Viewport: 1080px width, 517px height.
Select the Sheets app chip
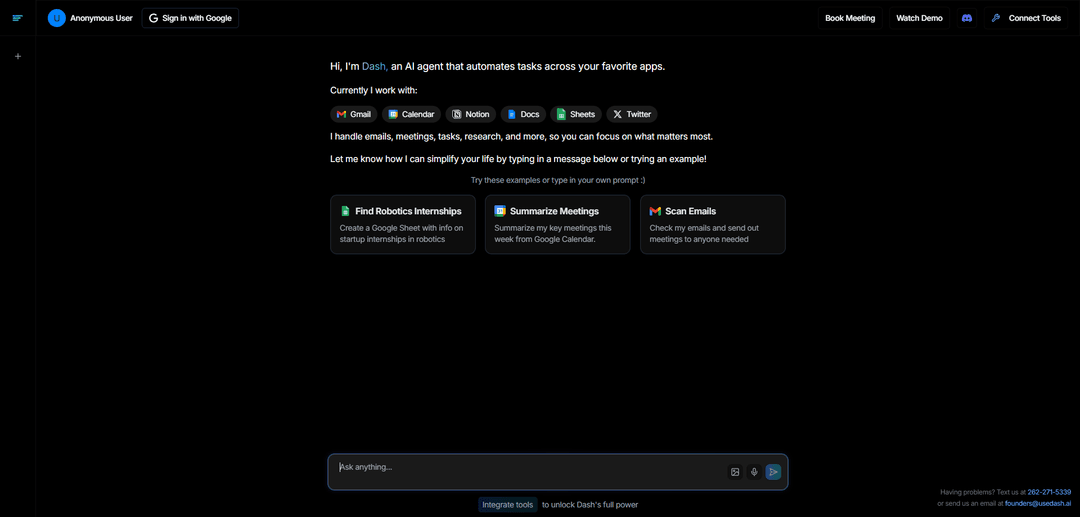(576, 114)
